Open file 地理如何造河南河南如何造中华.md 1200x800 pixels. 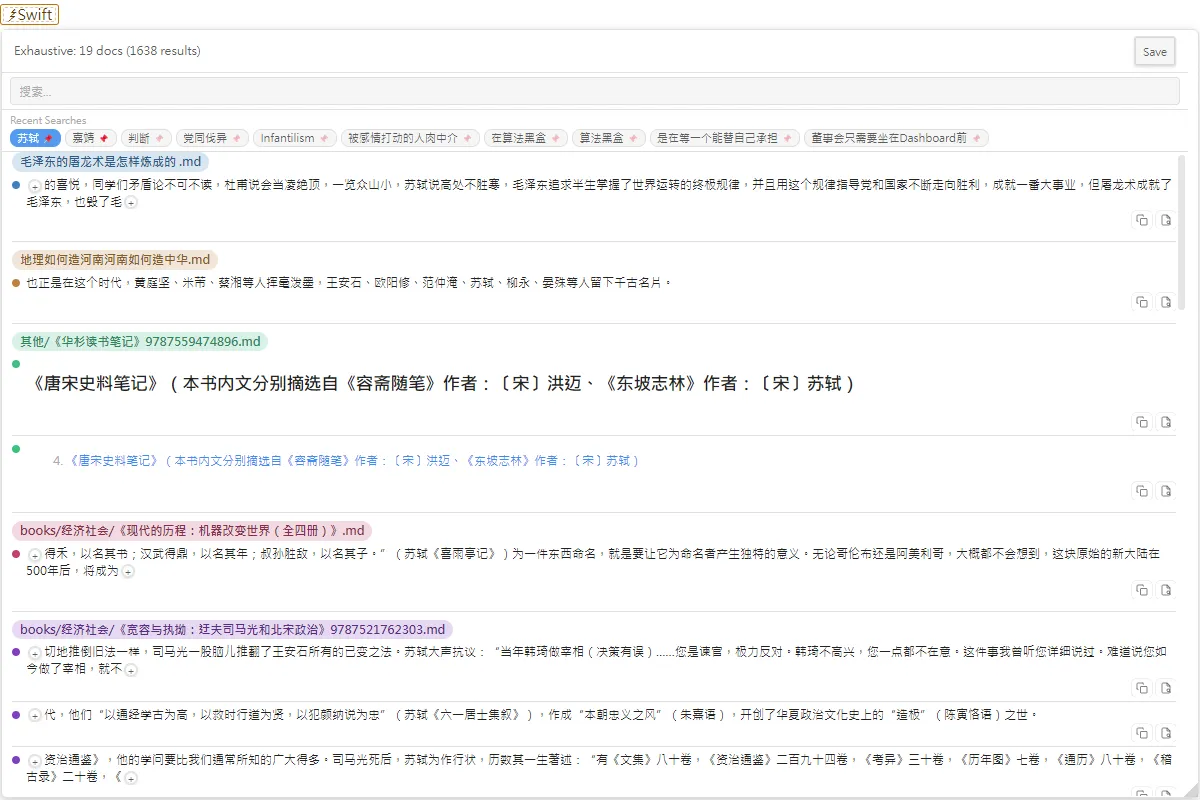[115, 259]
